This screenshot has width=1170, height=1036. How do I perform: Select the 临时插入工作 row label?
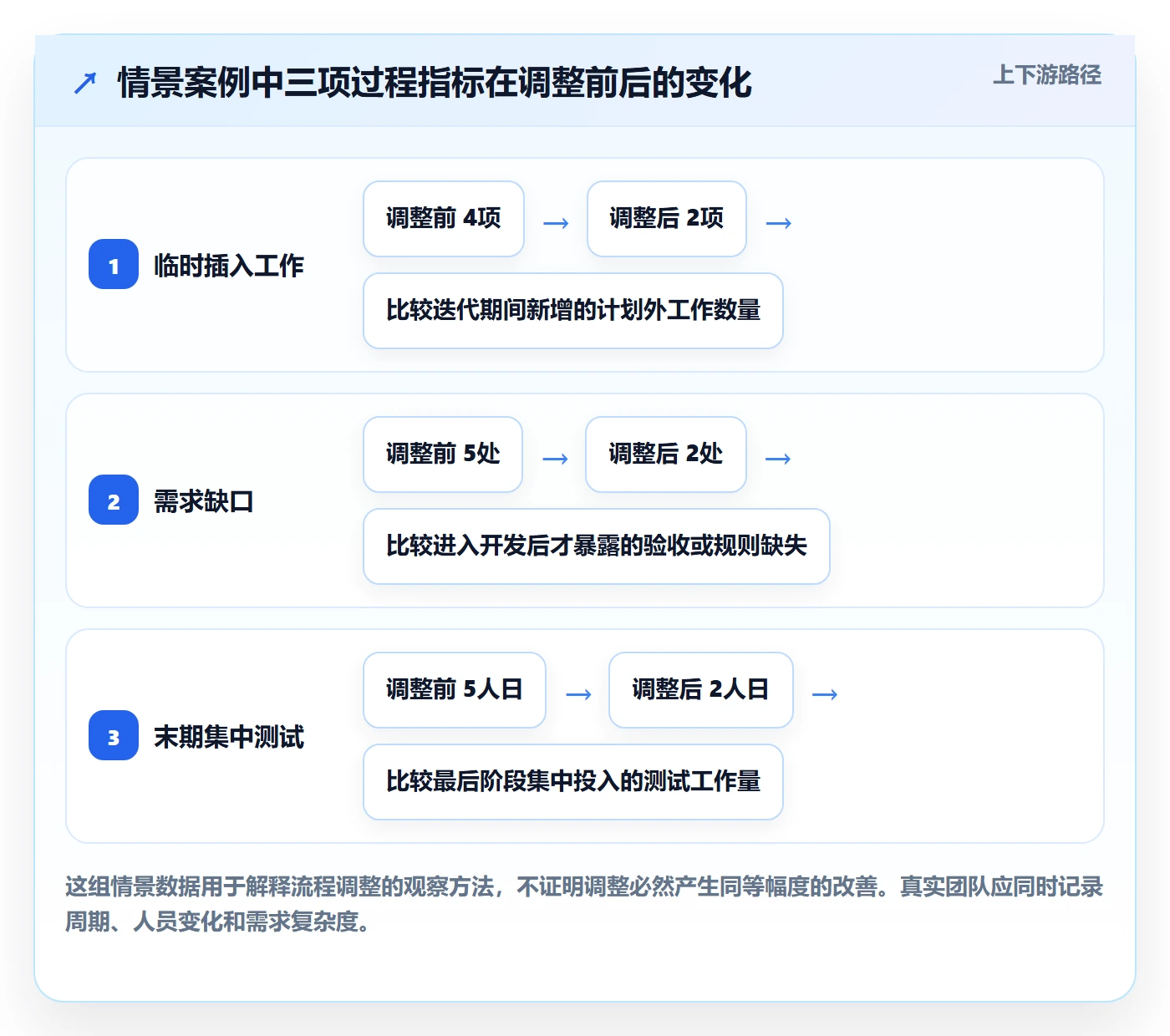point(229,266)
